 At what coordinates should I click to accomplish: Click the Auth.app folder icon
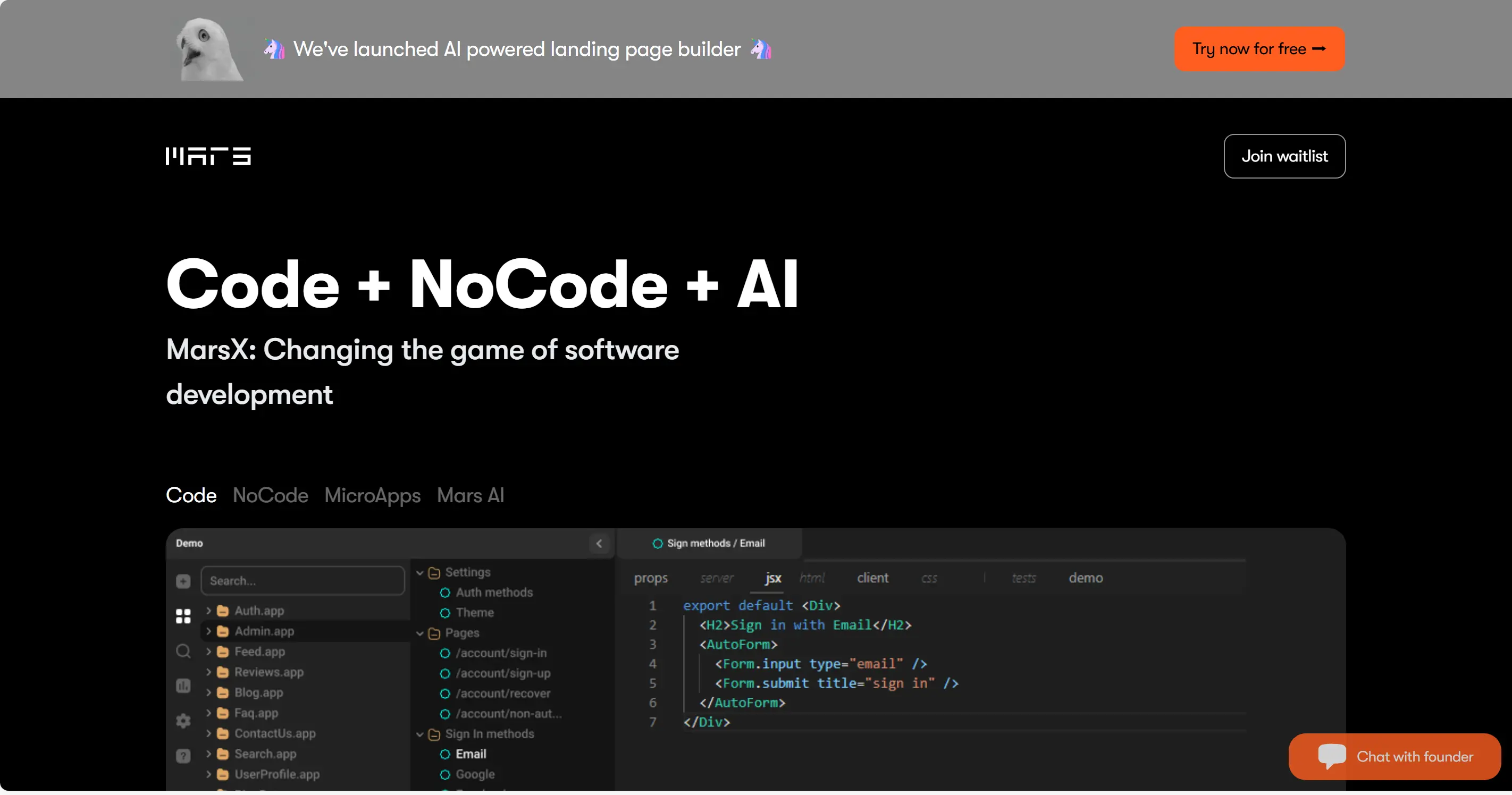point(222,611)
